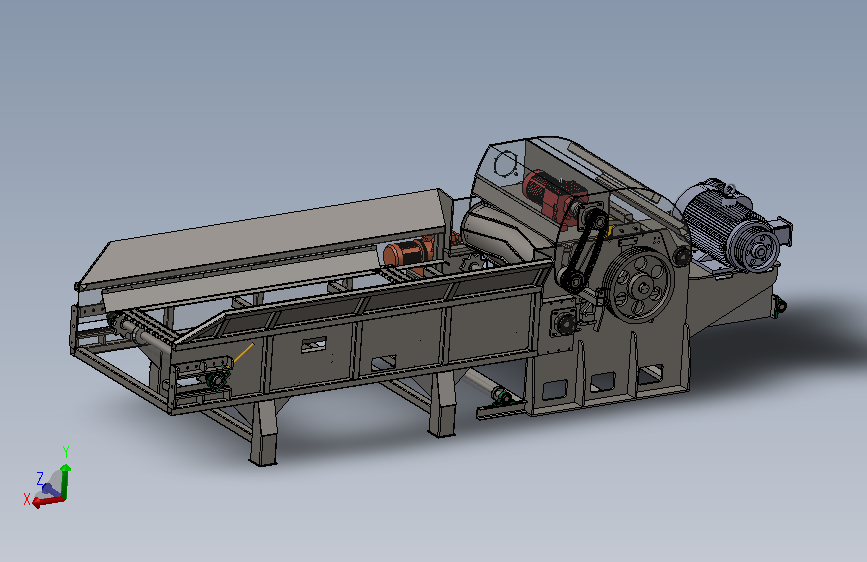This screenshot has height=562, width=867.
Task: Select the front support leg of conveyor
Action: tap(263, 433)
